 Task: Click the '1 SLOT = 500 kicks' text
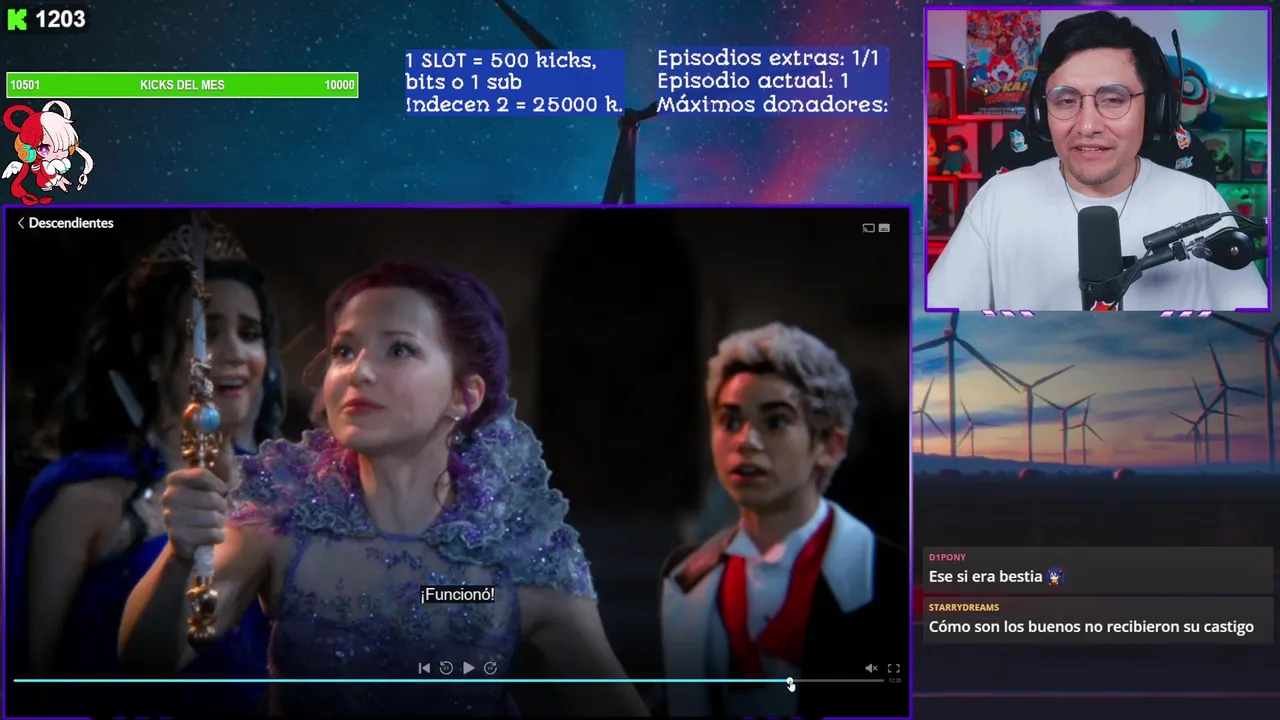pos(501,60)
